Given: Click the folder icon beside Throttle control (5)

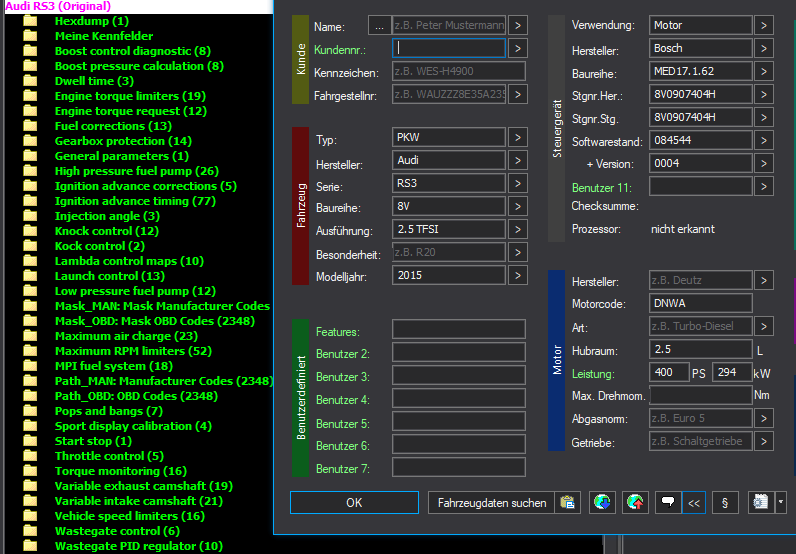Looking at the screenshot, I should tap(30, 456).
